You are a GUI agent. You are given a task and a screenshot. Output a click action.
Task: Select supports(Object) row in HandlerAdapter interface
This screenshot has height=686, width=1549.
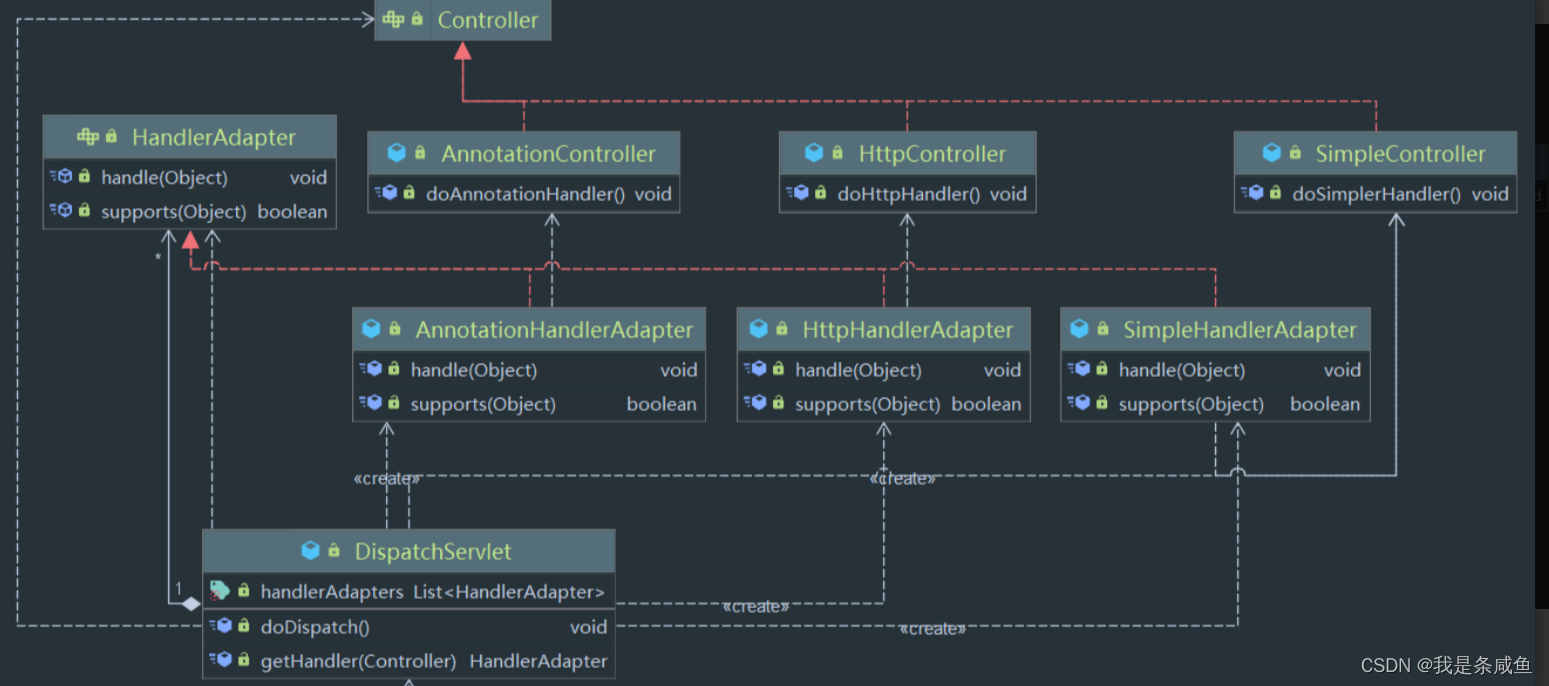[190, 211]
